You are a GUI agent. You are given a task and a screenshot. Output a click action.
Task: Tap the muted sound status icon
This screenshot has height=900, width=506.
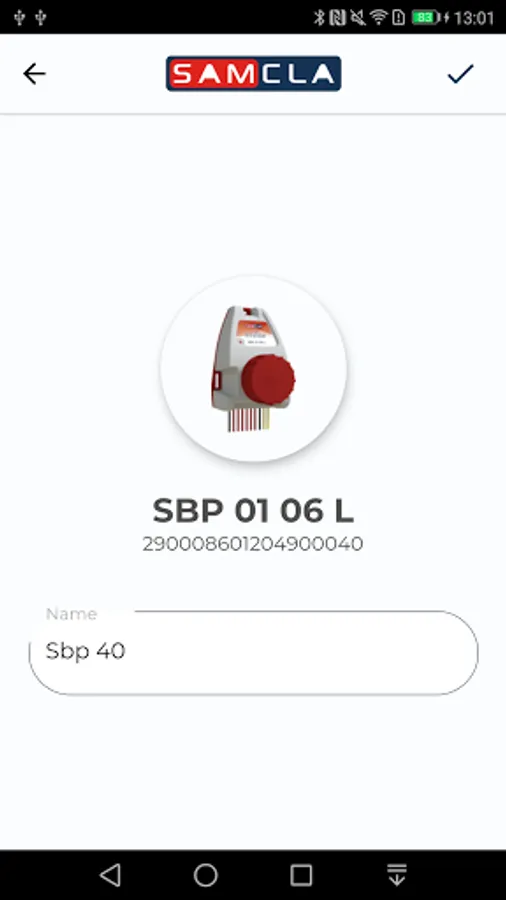click(x=358, y=18)
